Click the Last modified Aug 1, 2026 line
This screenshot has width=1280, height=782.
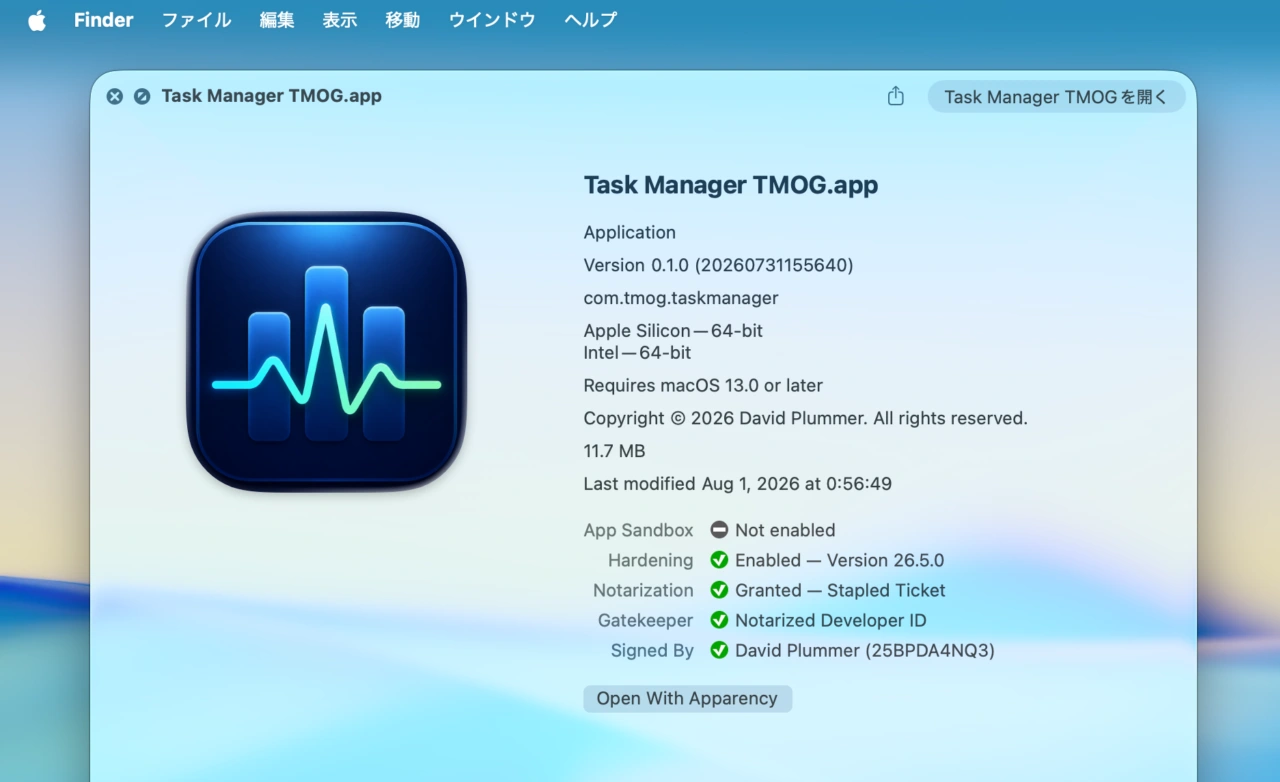(x=738, y=484)
